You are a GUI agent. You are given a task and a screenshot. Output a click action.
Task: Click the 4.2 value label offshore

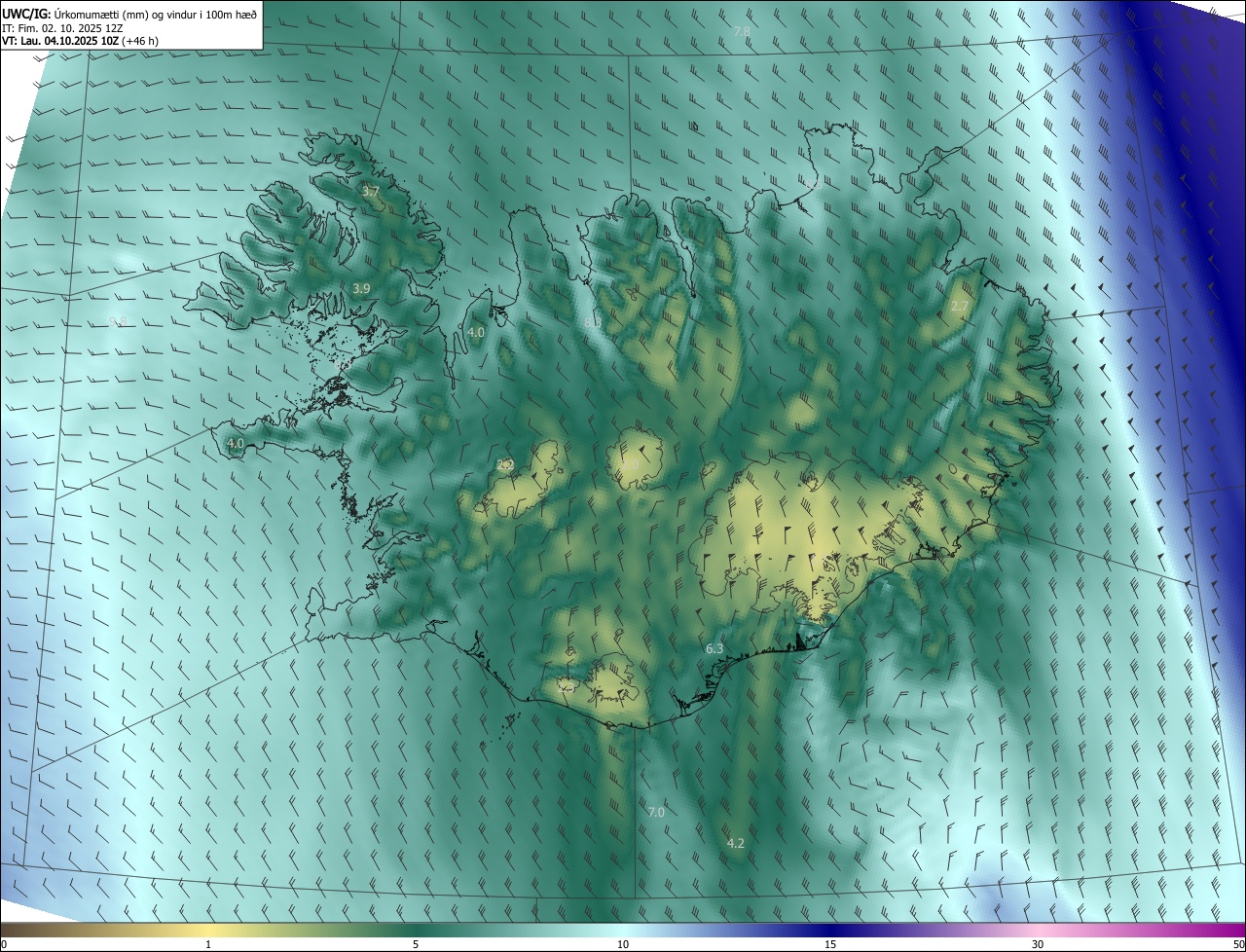(736, 843)
